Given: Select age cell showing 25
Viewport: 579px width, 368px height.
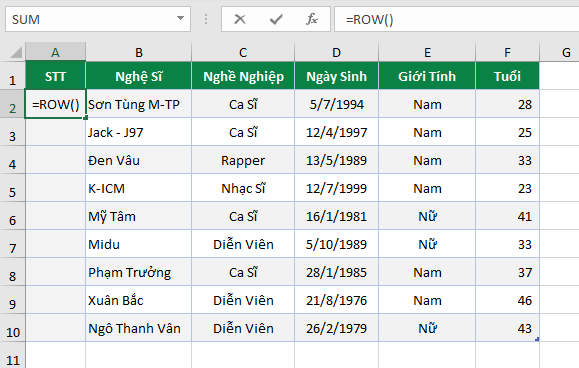Looking at the screenshot, I should tap(507, 132).
